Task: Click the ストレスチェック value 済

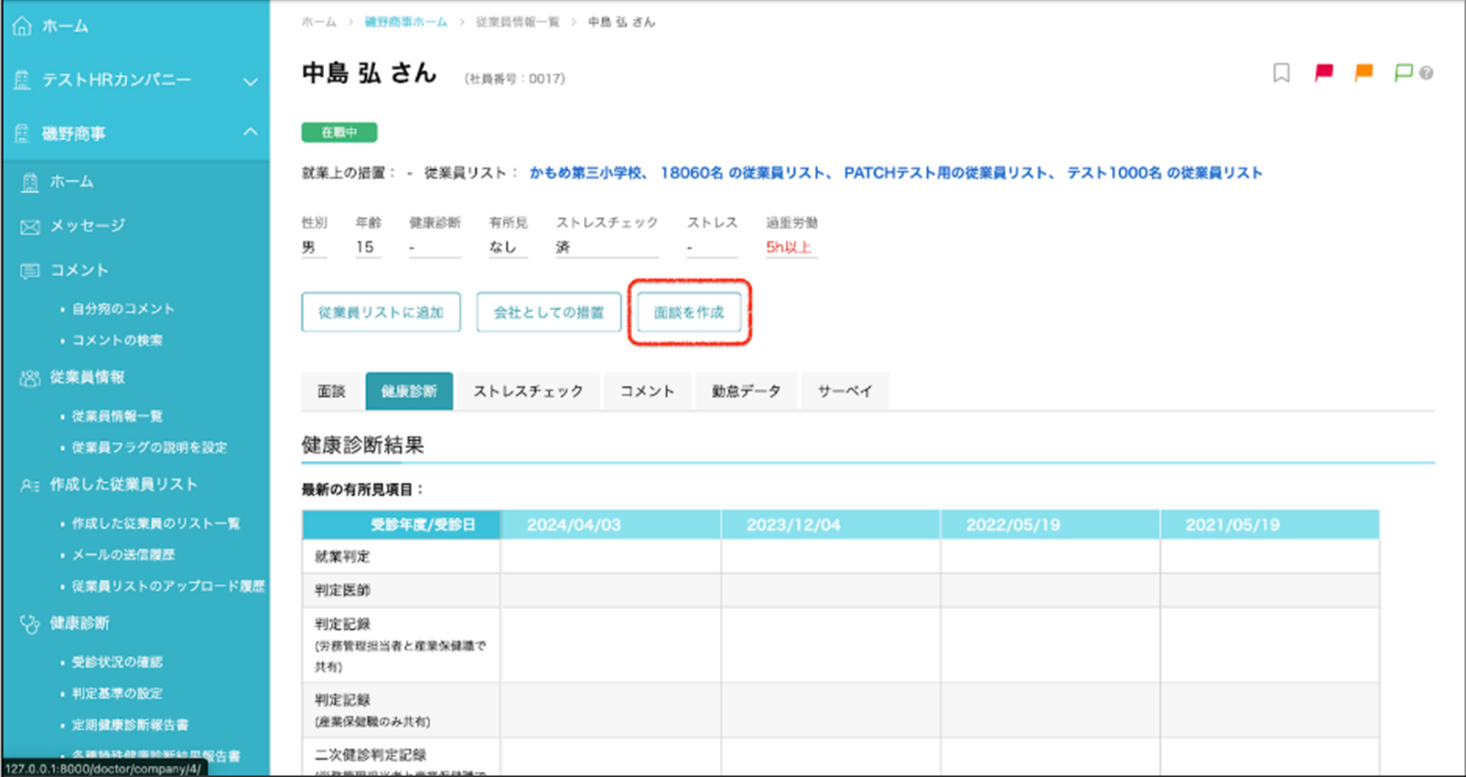Action: (563, 247)
